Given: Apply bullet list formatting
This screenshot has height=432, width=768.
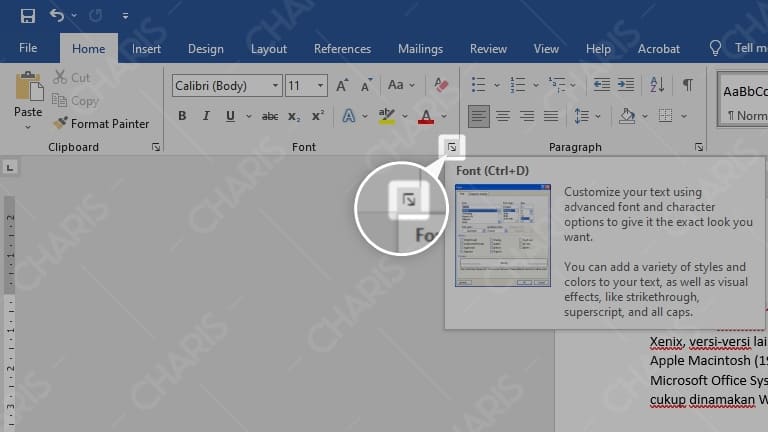Looking at the screenshot, I should pyautogui.click(x=478, y=85).
